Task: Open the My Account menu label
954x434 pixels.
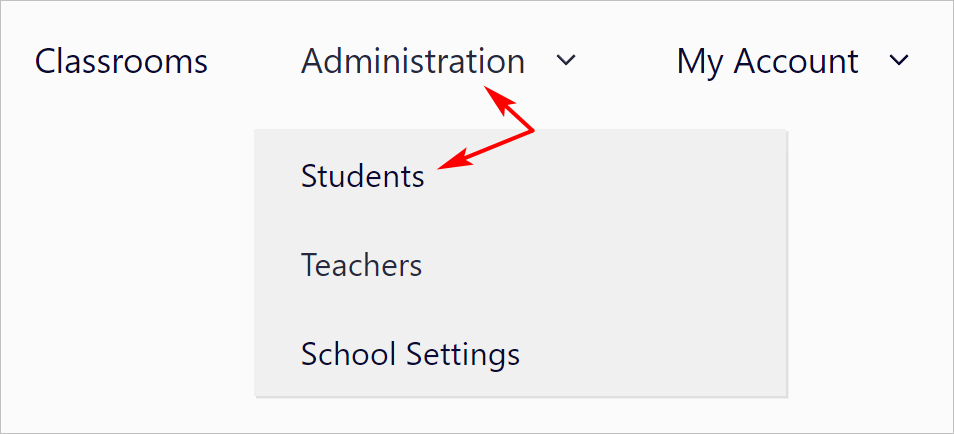Action: pyautogui.click(x=767, y=63)
